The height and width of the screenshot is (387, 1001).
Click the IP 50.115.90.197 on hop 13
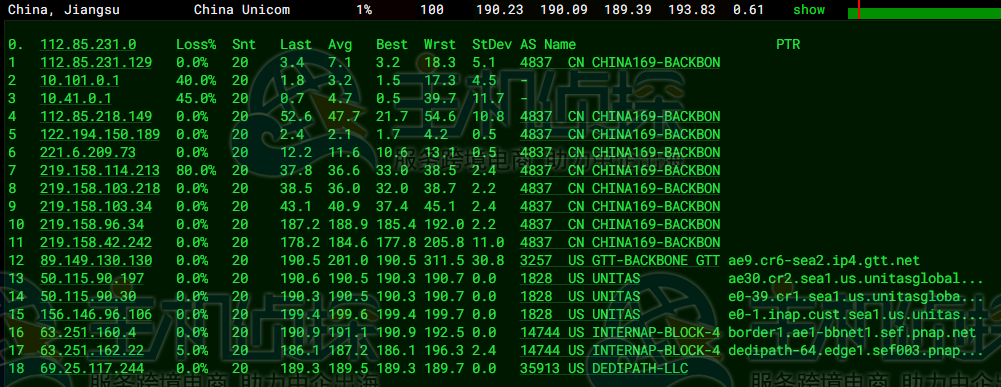coord(91,278)
